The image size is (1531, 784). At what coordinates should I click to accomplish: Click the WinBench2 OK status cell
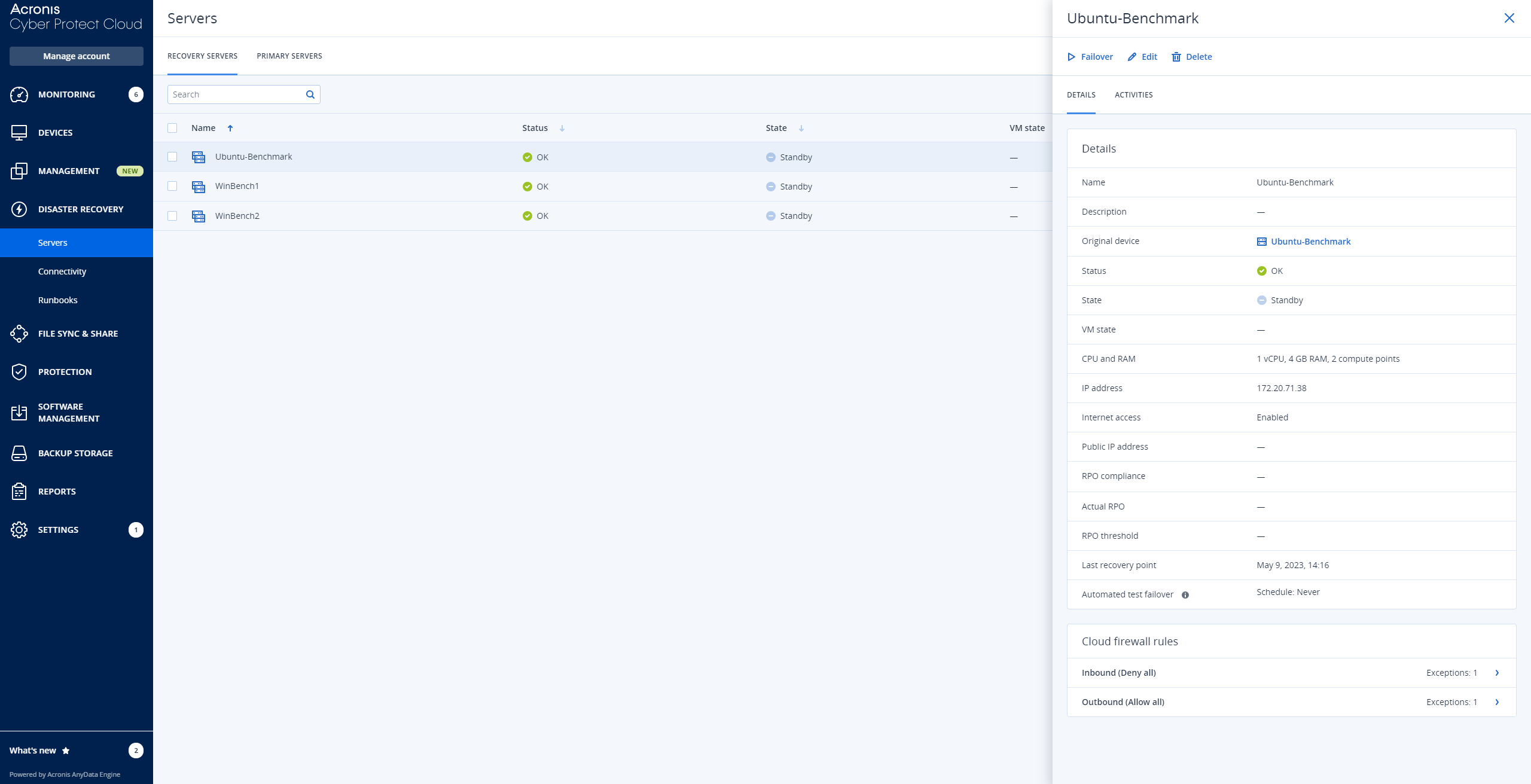(x=535, y=216)
